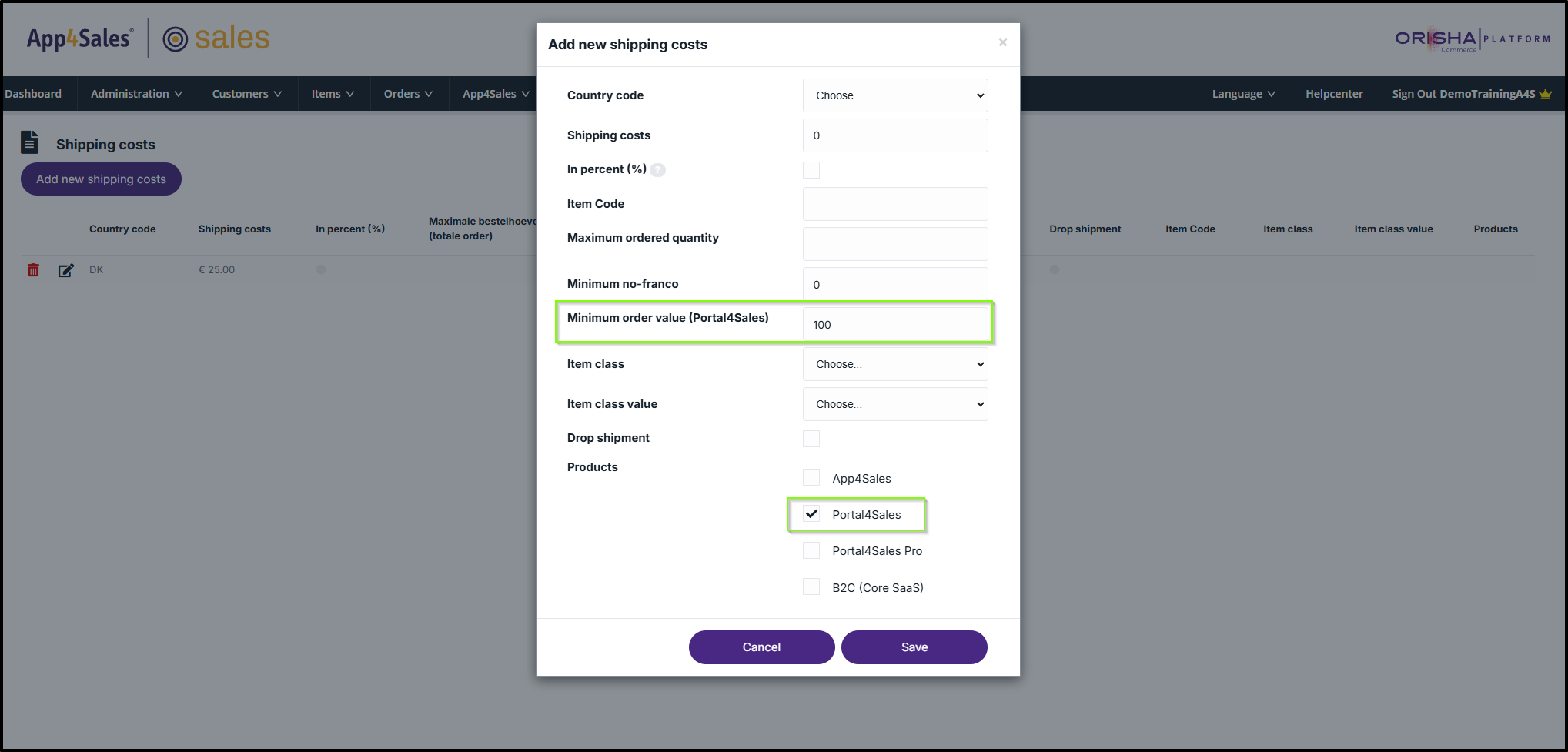Focus the Minimum order value (Portal4Sales) field
This screenshot has height=752, width=1568.
(x=895, y=324)
